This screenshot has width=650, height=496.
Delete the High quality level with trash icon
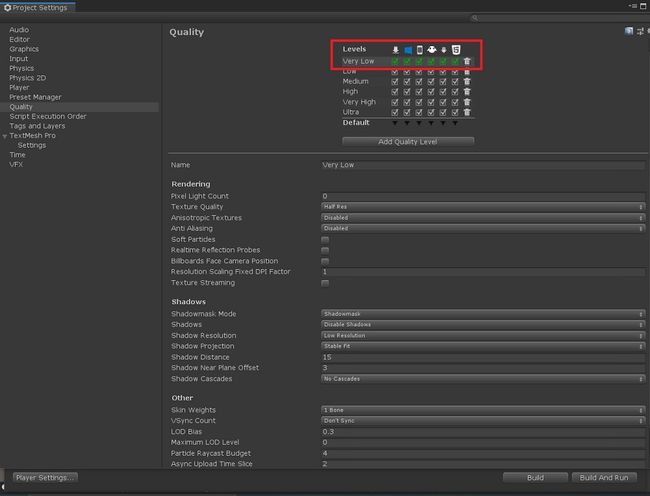(x=467, y=92)
